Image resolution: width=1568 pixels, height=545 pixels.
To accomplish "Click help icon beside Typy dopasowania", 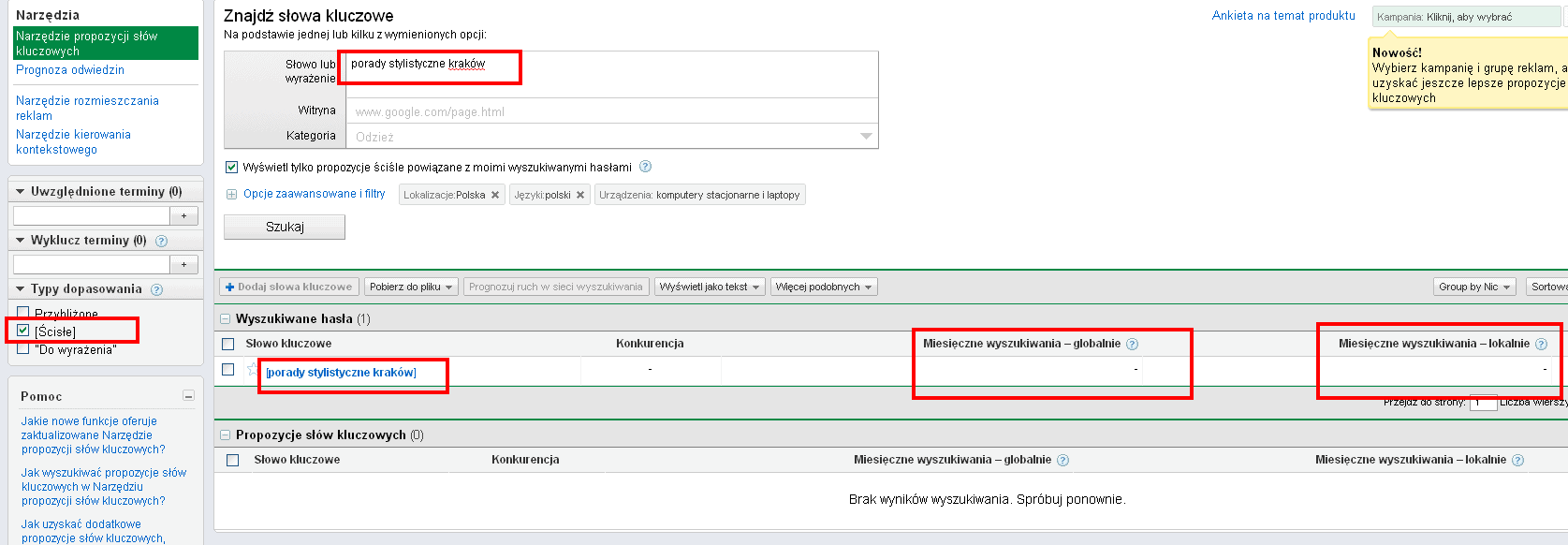I will tap(156, 289).
